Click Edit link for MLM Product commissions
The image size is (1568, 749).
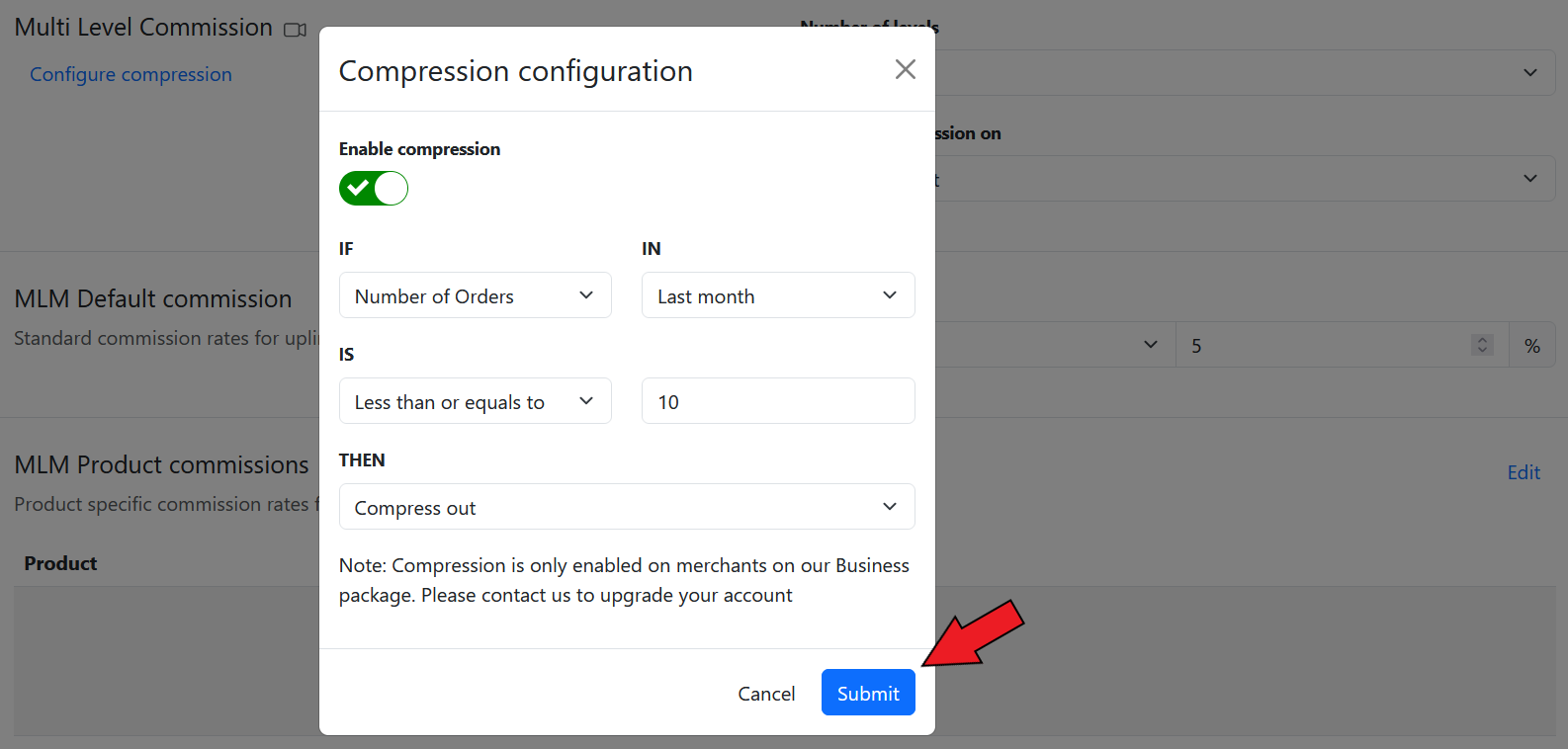[x=1523, y=472]
